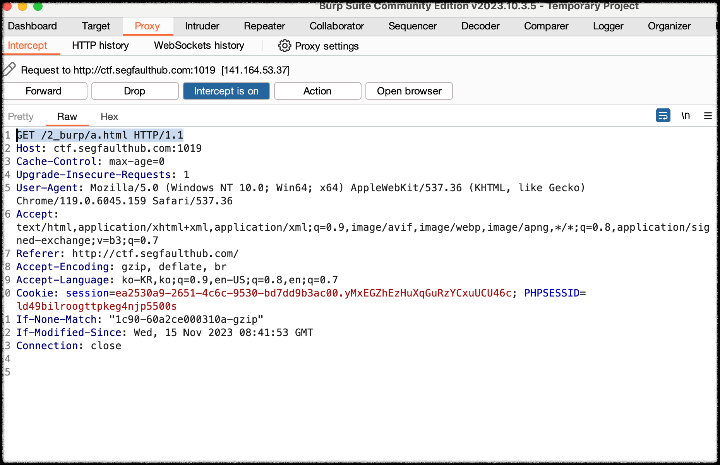Click the request target URL text
This screenshot has width=720, height=465.
144,70
